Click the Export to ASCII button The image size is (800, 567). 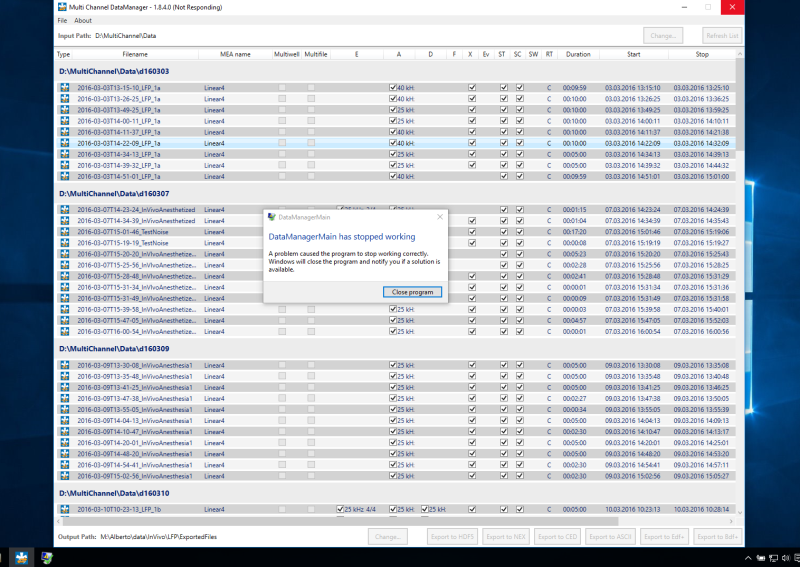click(610, 536)
